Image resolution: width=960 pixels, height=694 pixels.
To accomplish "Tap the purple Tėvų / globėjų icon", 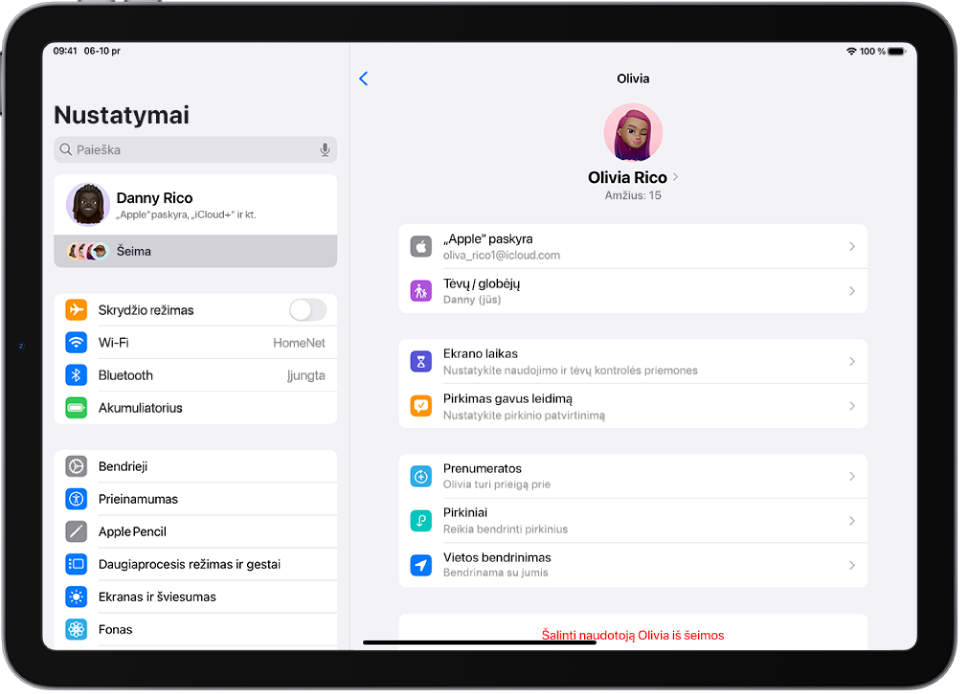I will tap(421, 291).
